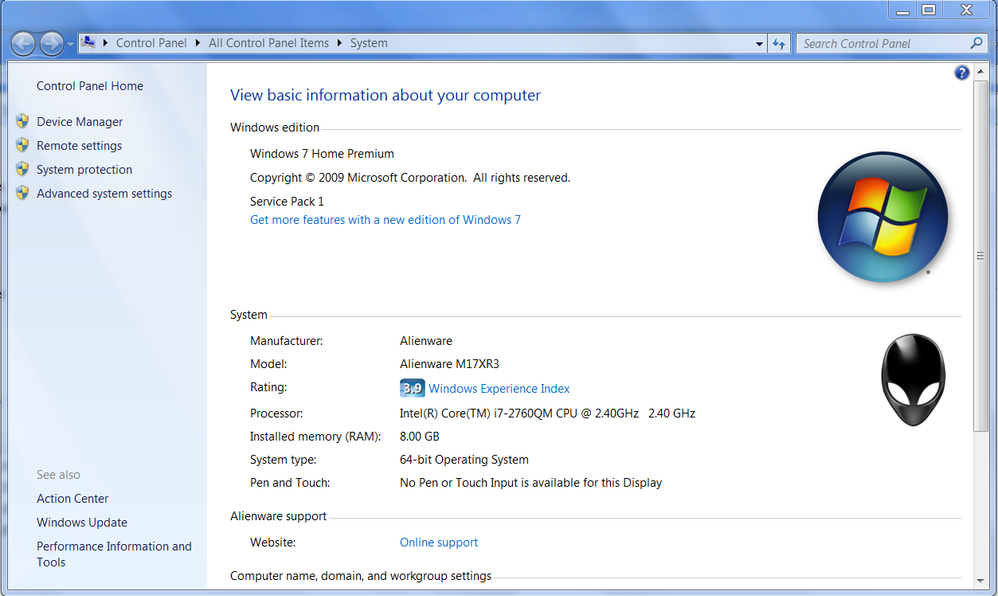
Task: Click the Forward navigation arrow button
Action: pos(52,44)
